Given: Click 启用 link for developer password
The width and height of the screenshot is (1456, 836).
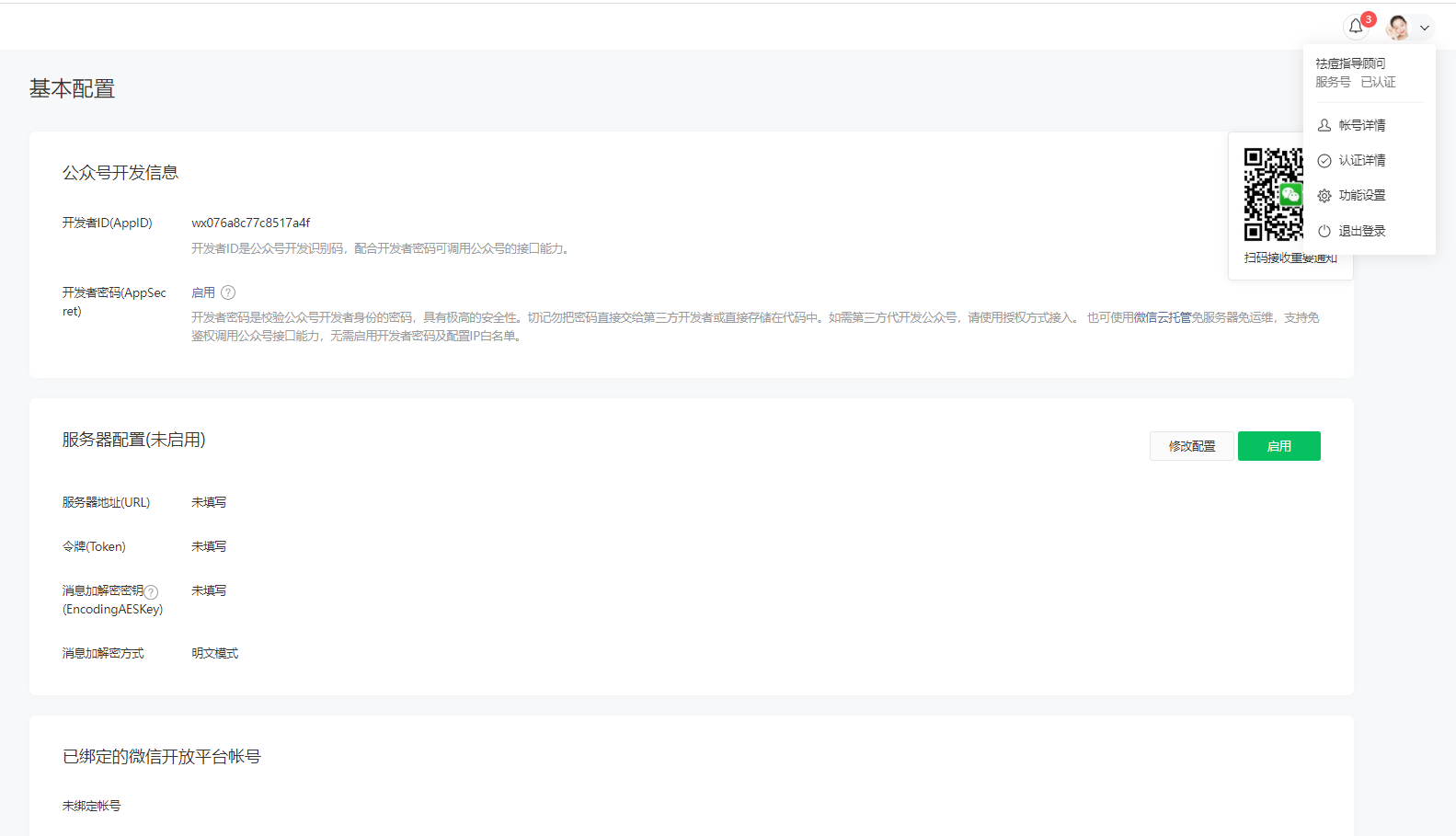Looking at the screenshot, I should [203, 292].
